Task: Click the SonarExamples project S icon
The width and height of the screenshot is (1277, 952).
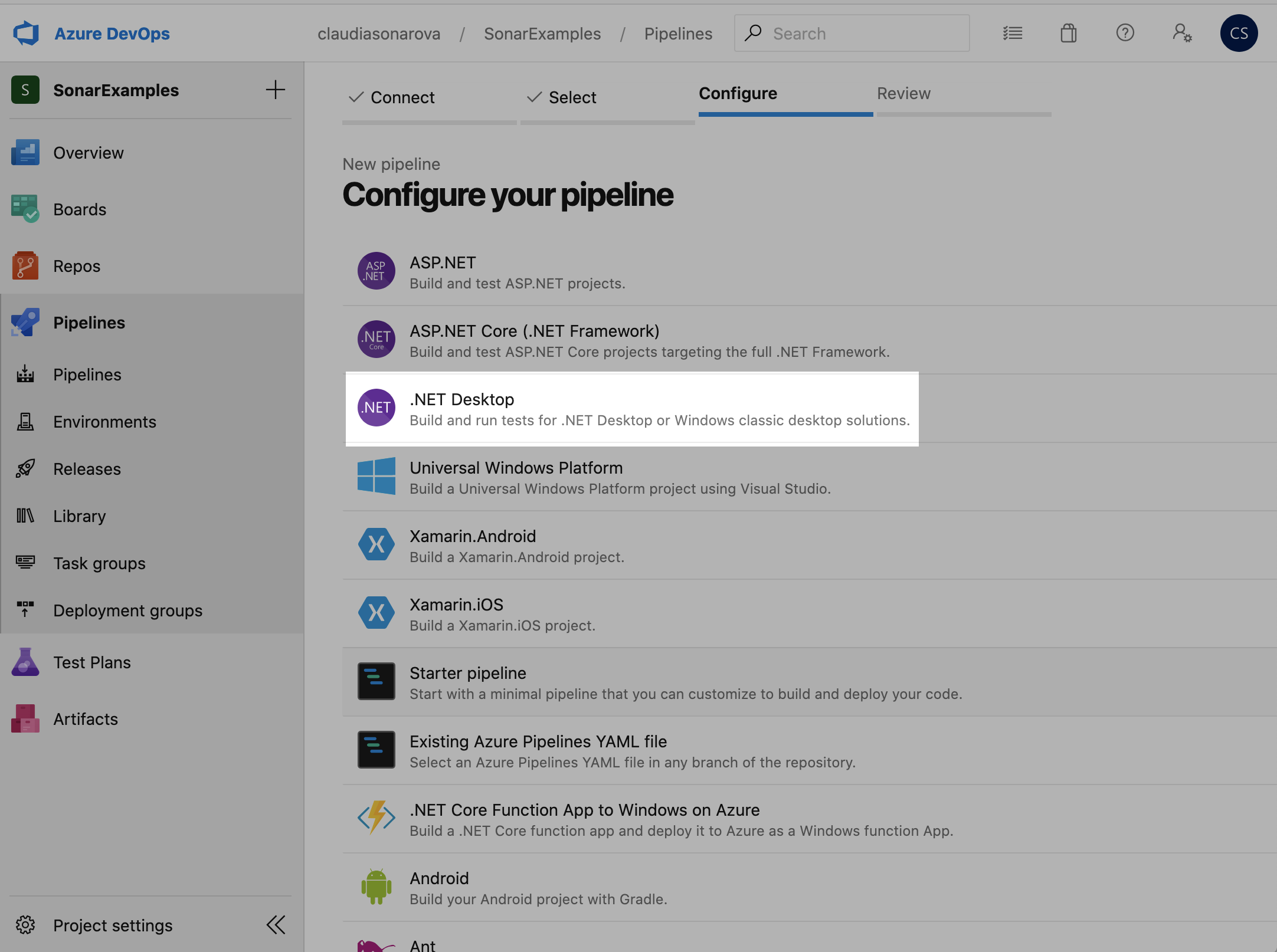Action: click(x=25, y=90)
